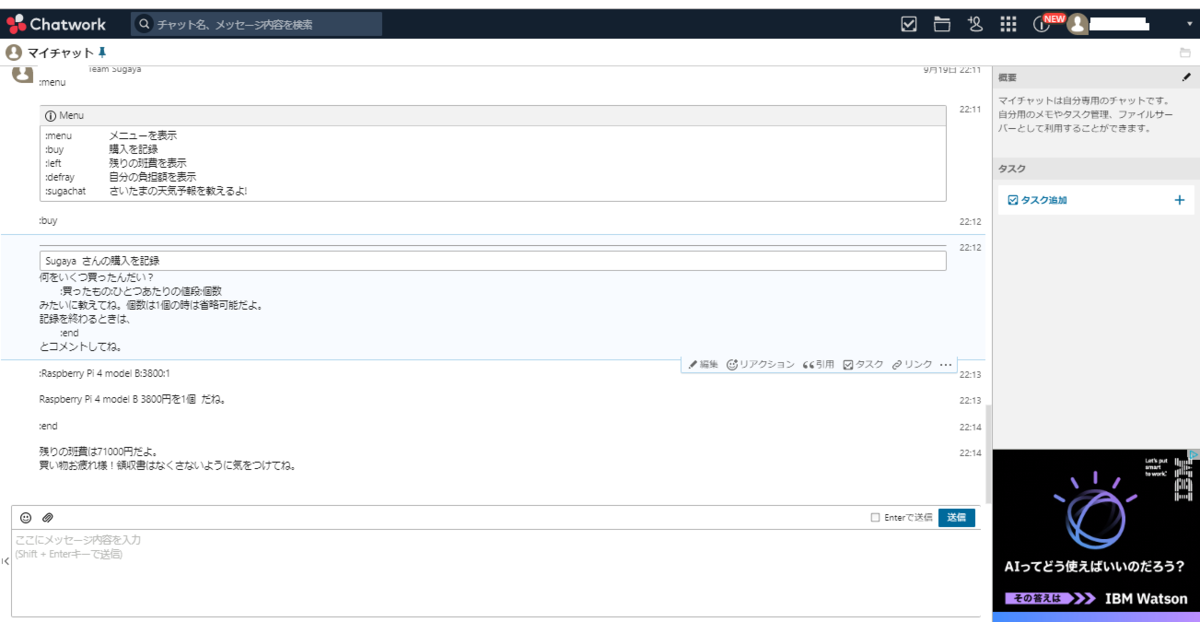Open the more options ellipsis in action bar
The image size is (1200, 622).
click(x=946, y=365)
